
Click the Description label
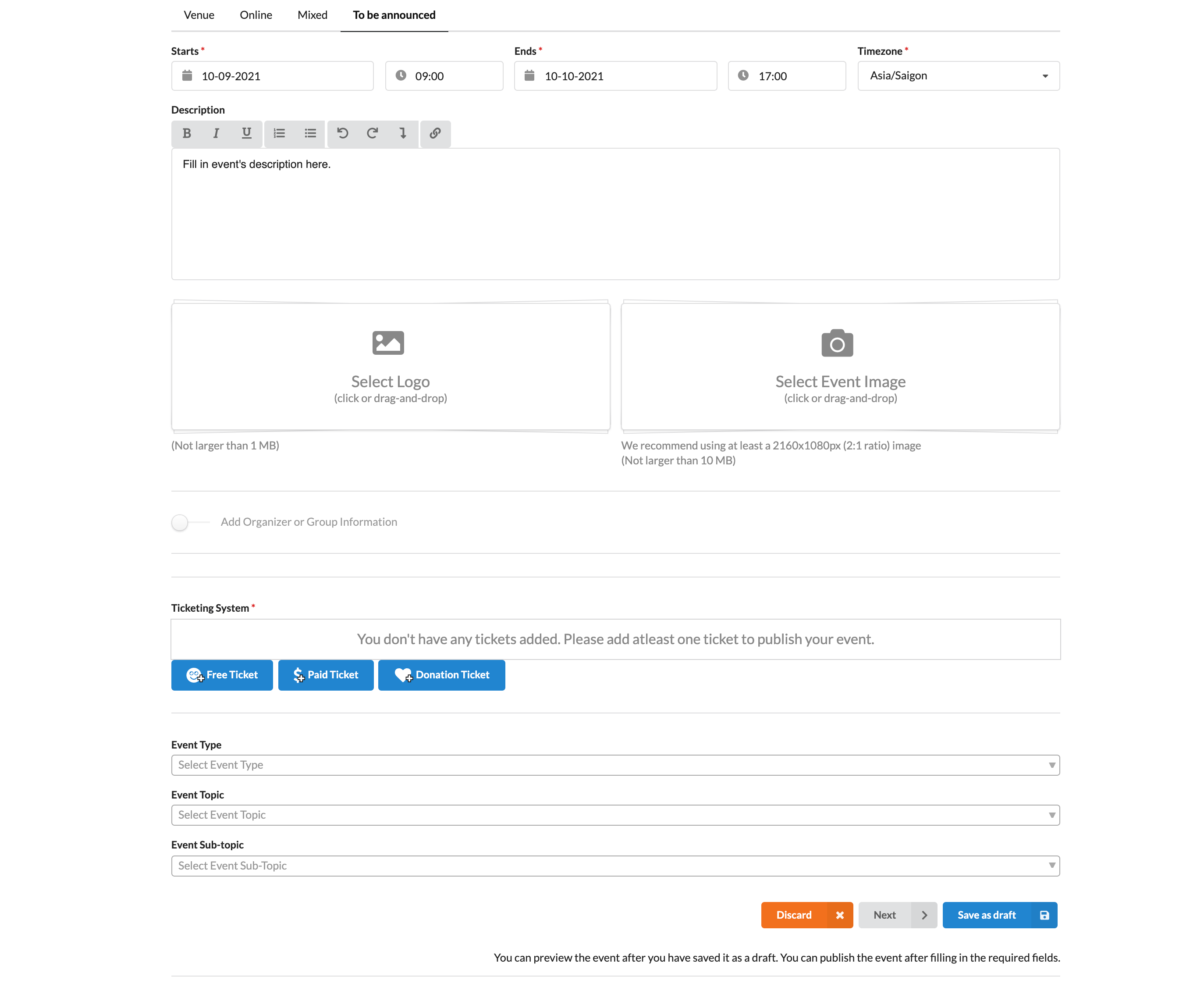198,110
